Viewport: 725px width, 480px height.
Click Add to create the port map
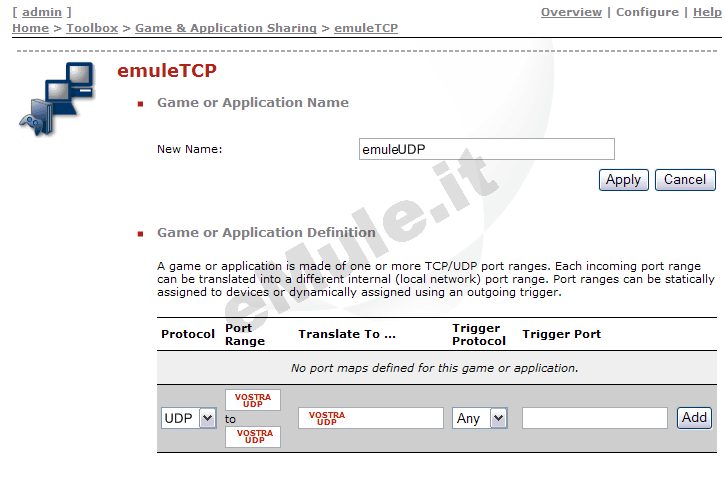[x=694, y=418]
